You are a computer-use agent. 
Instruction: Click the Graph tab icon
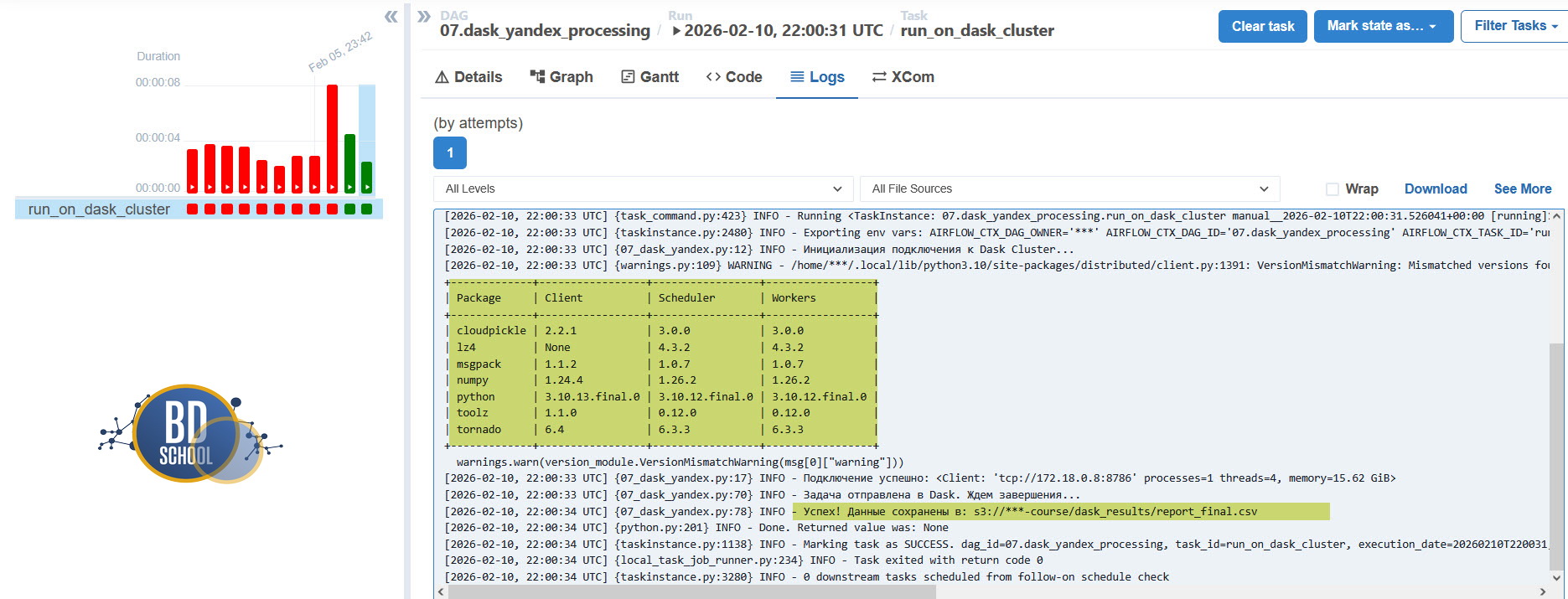tap(537, 77)
